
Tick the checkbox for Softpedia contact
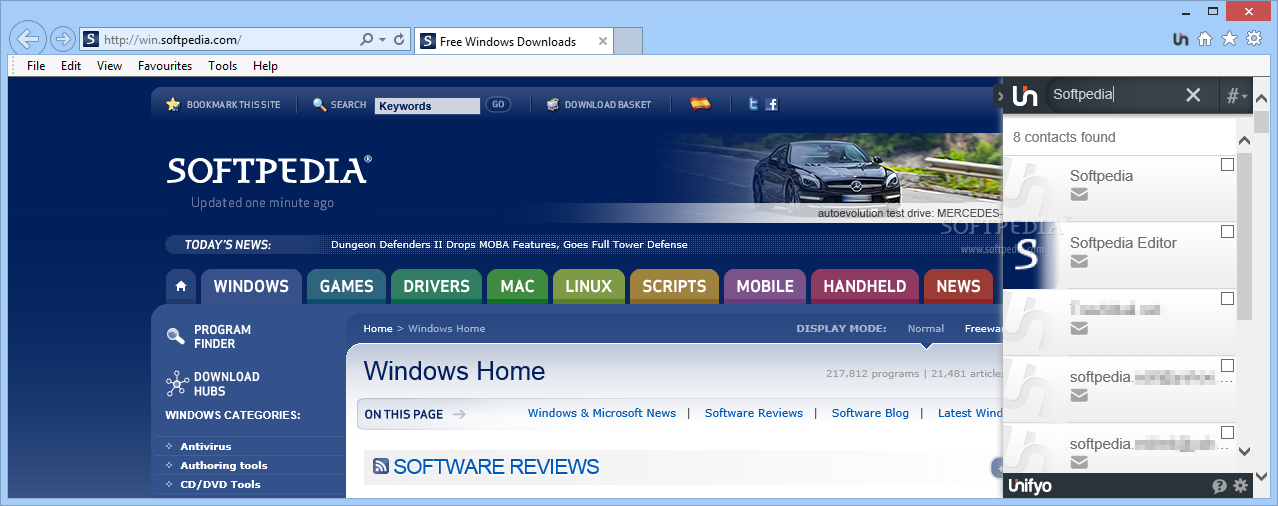pyautogui.click(x=1227, y=165)
